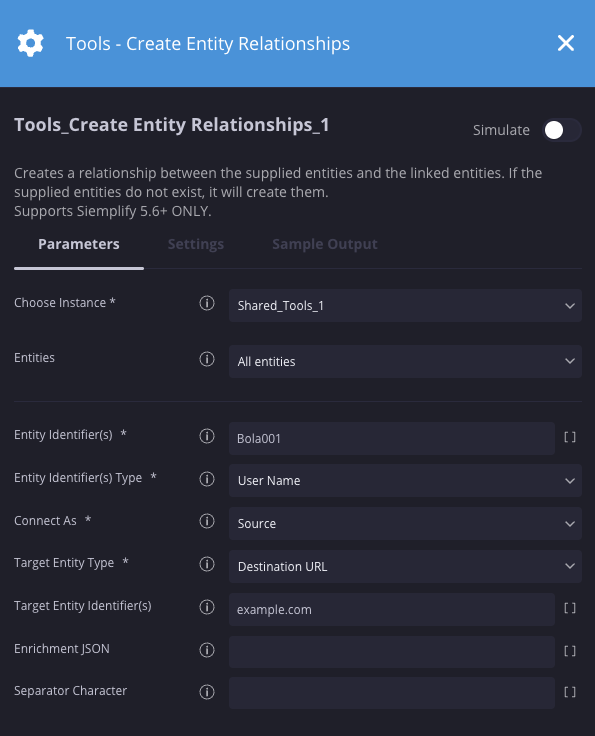Expand the All entities dropdown

(405, 361)
